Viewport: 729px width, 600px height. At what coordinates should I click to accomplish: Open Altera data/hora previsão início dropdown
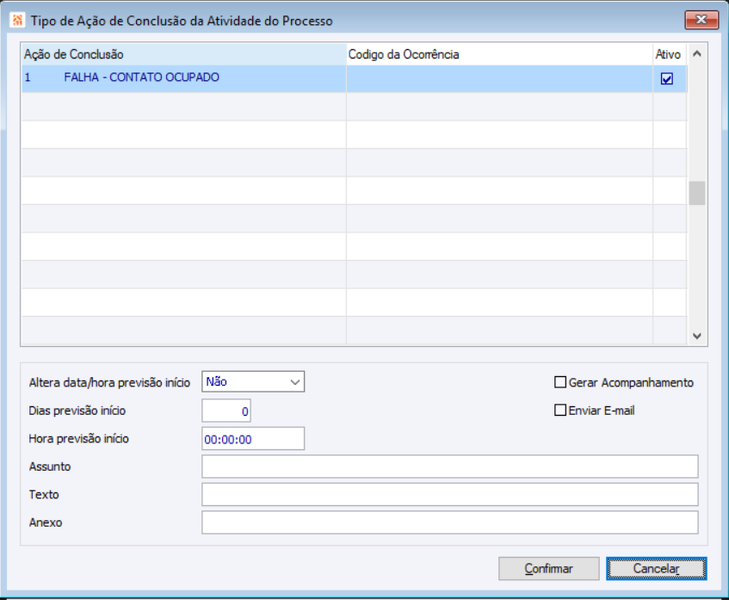pos(253,382)
